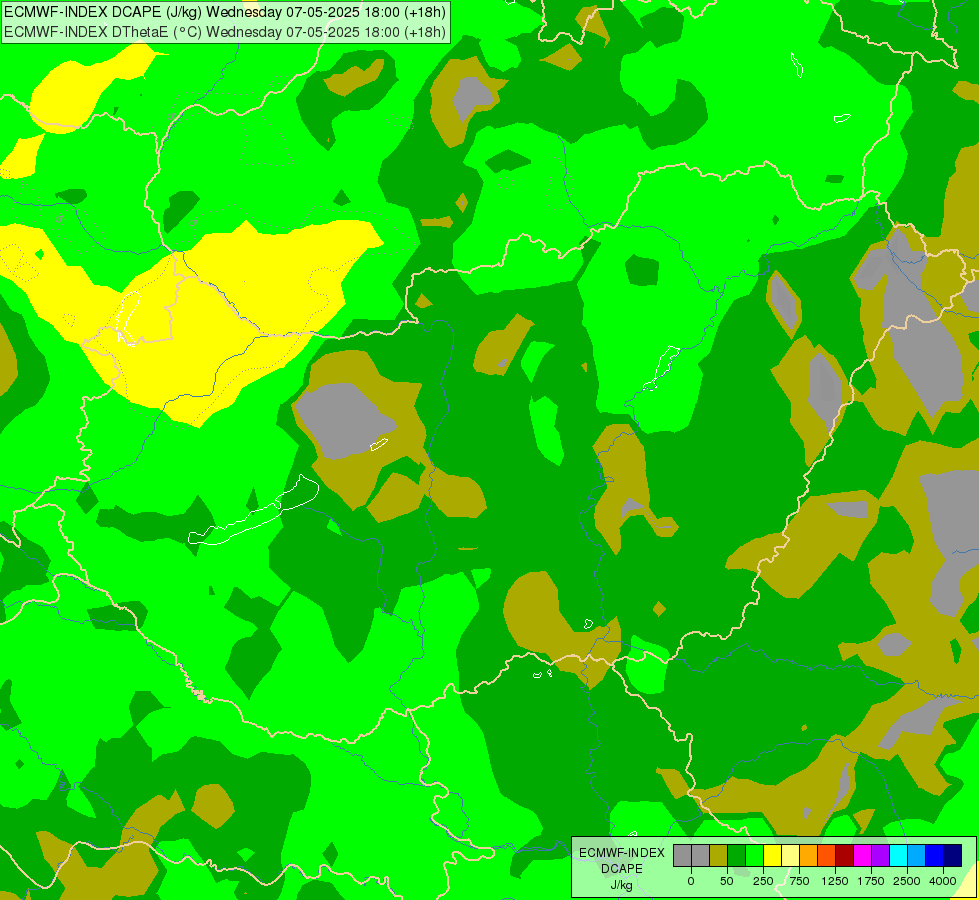Click the magenta legend swatch
This screenshot has height=900, width=979.
point(863,856)
